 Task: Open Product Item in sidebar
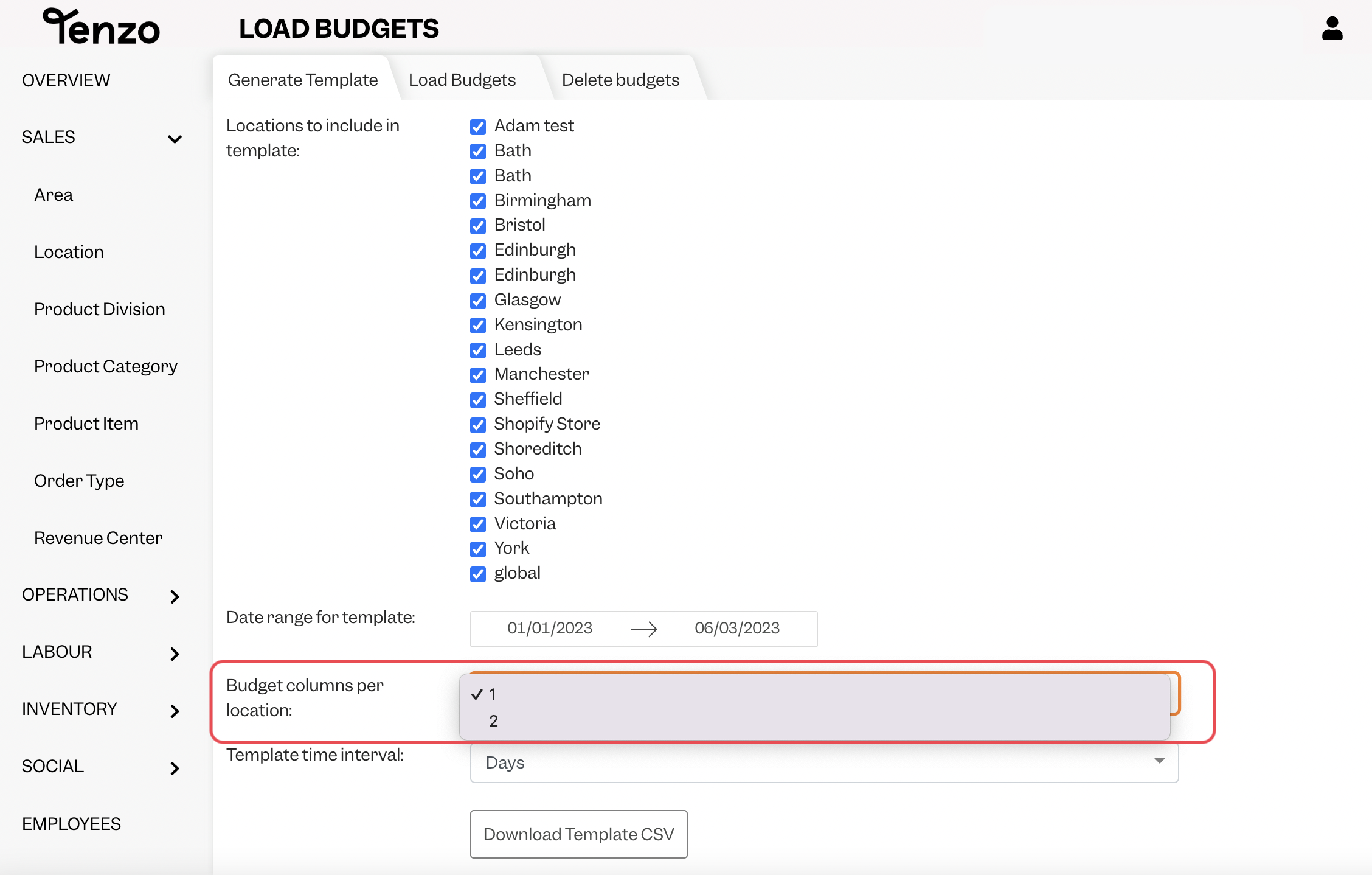click(86, 424)
